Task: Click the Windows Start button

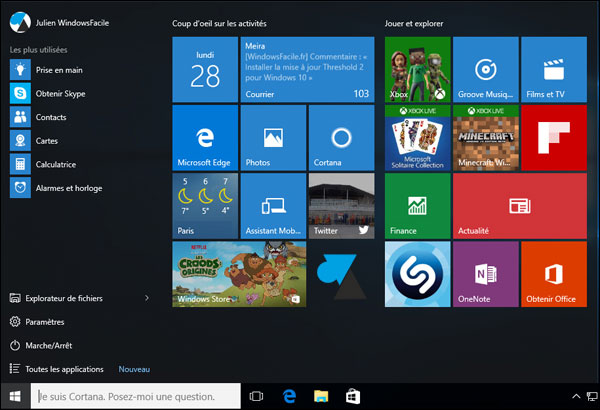Action: (15, 397)
